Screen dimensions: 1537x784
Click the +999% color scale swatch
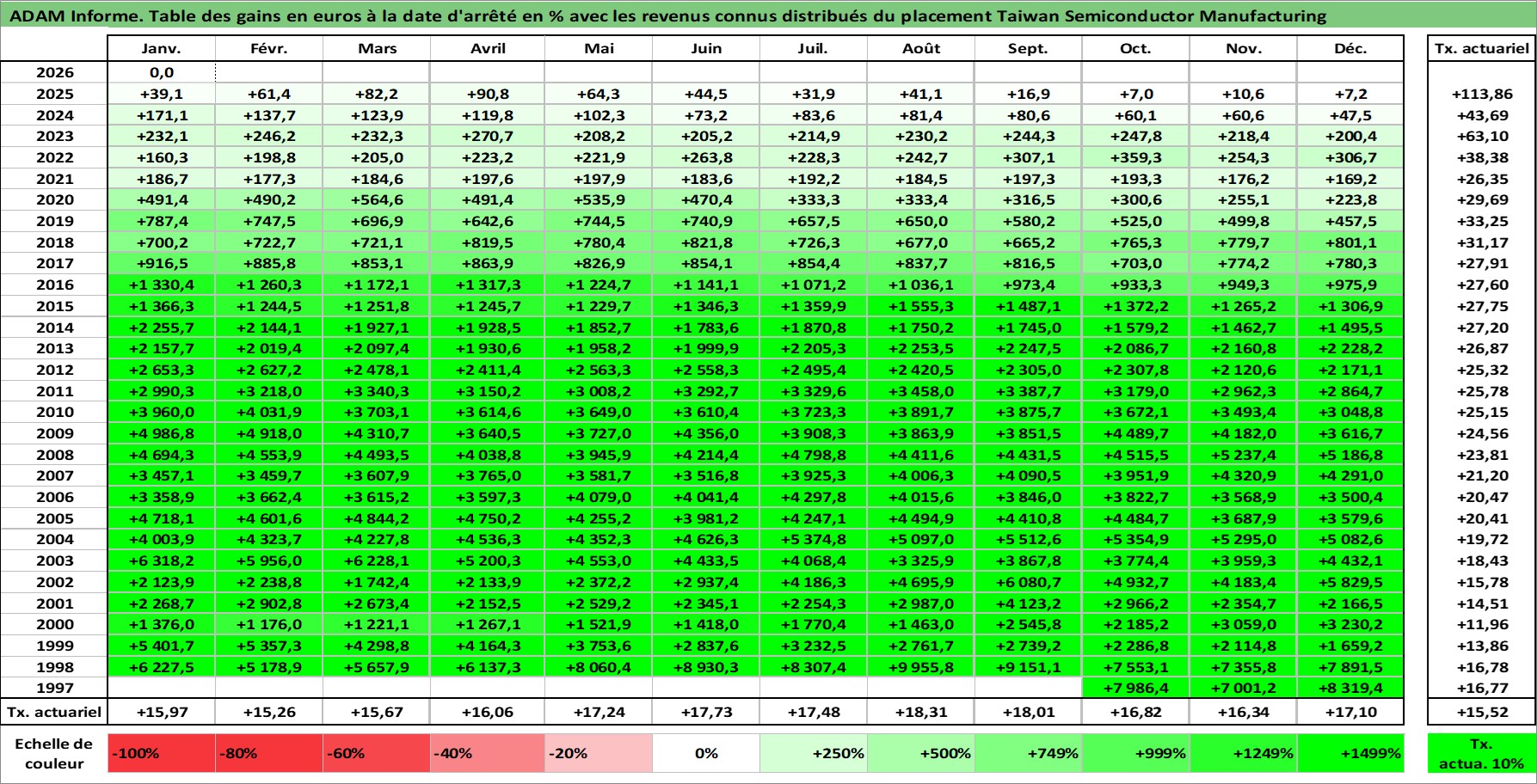[x=1136, y=753]
